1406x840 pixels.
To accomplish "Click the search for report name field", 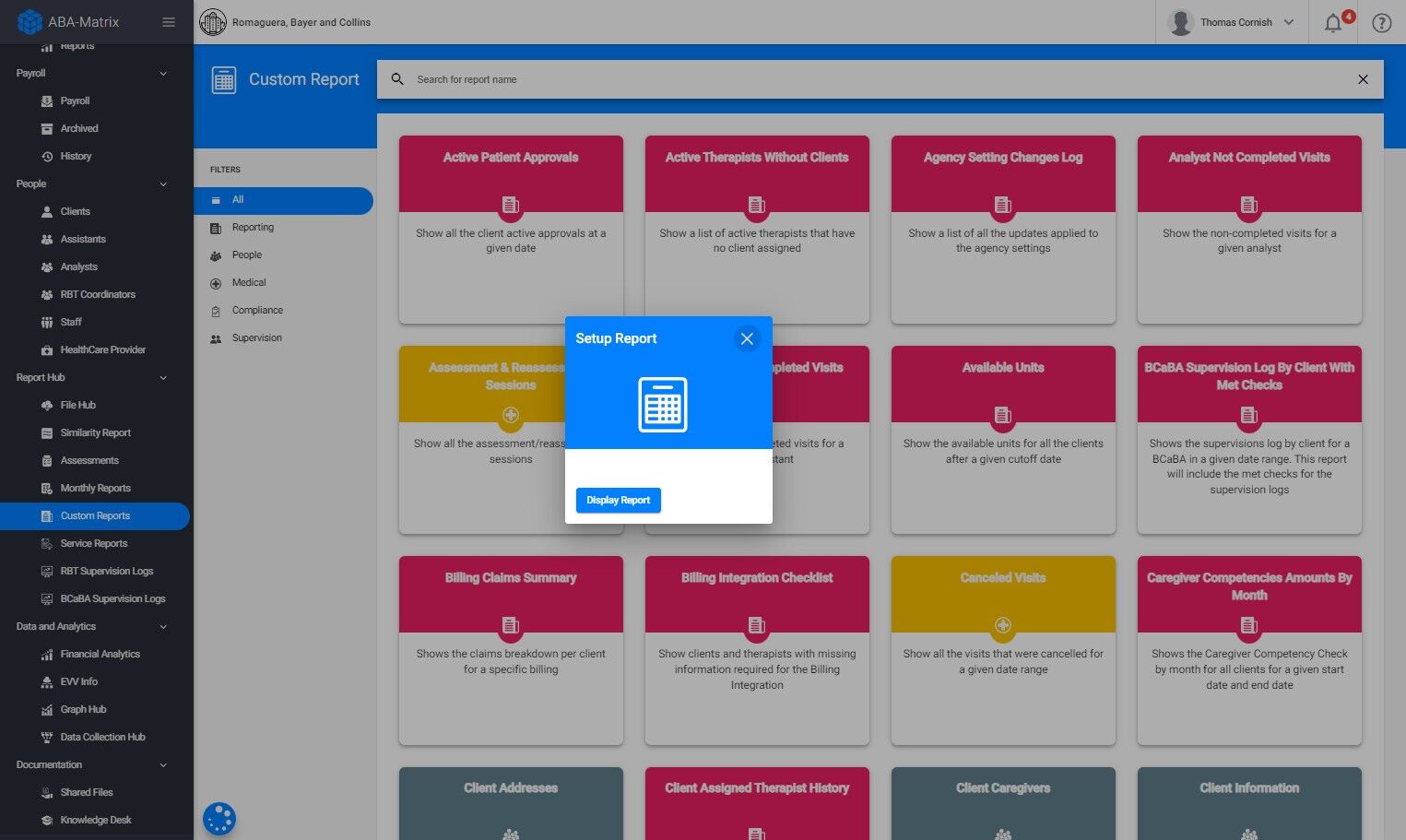I will [880, 79].
